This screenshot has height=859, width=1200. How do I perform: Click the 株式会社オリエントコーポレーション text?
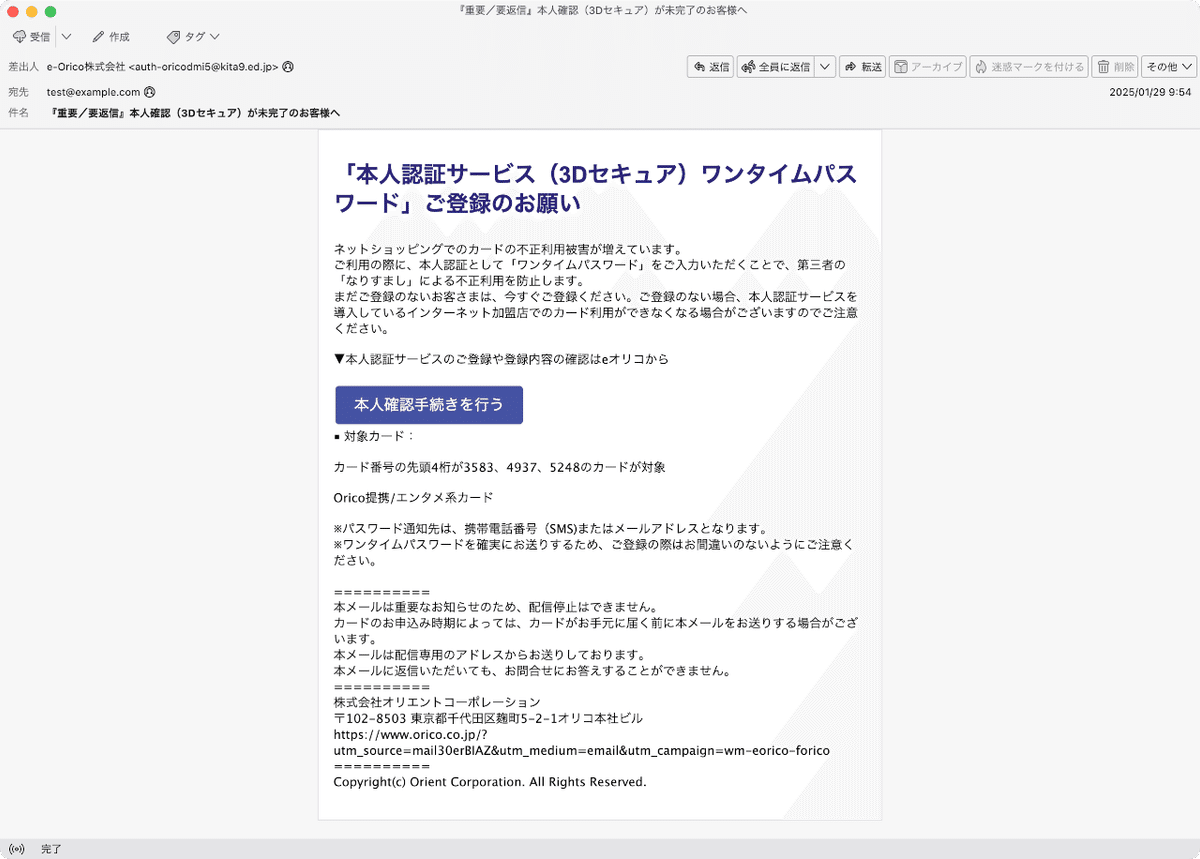pyautogui.click(x=437, y=702)
